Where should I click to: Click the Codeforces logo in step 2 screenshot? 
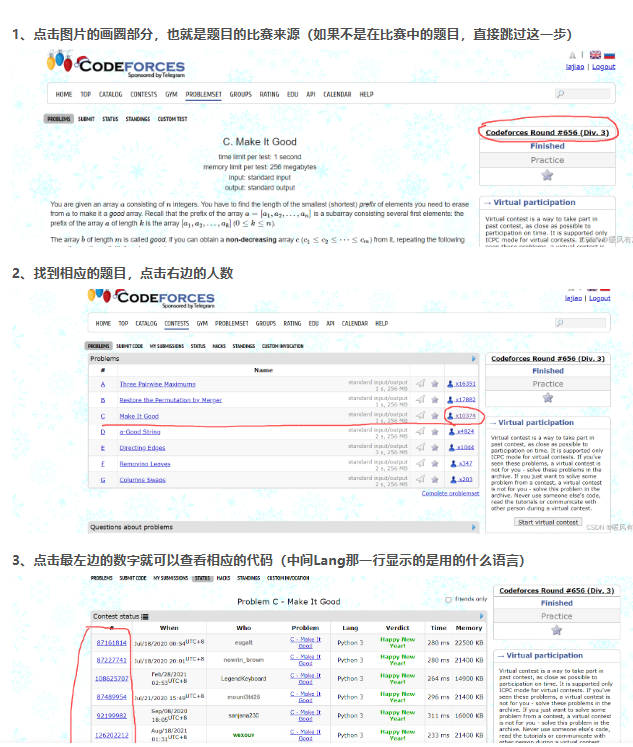(151, 297)
